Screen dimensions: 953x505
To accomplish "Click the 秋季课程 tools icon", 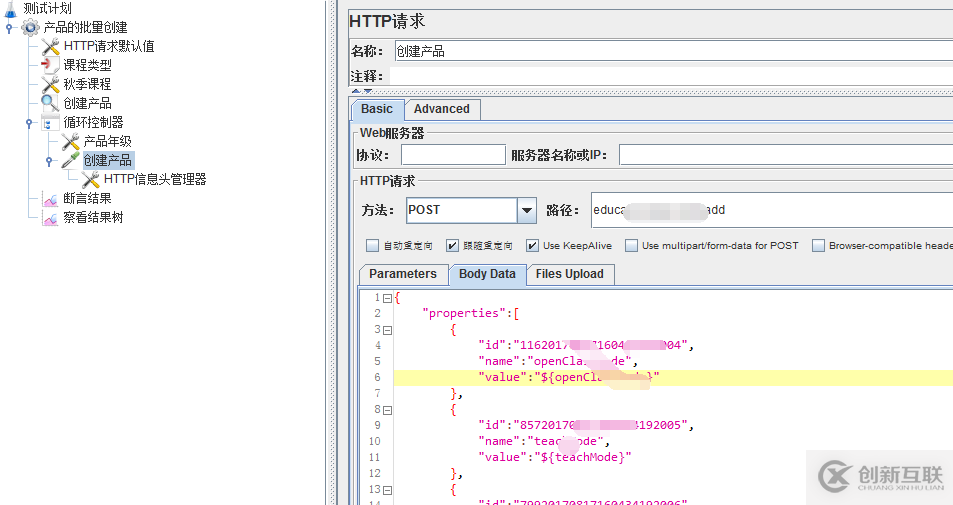I will click(50, 84).
